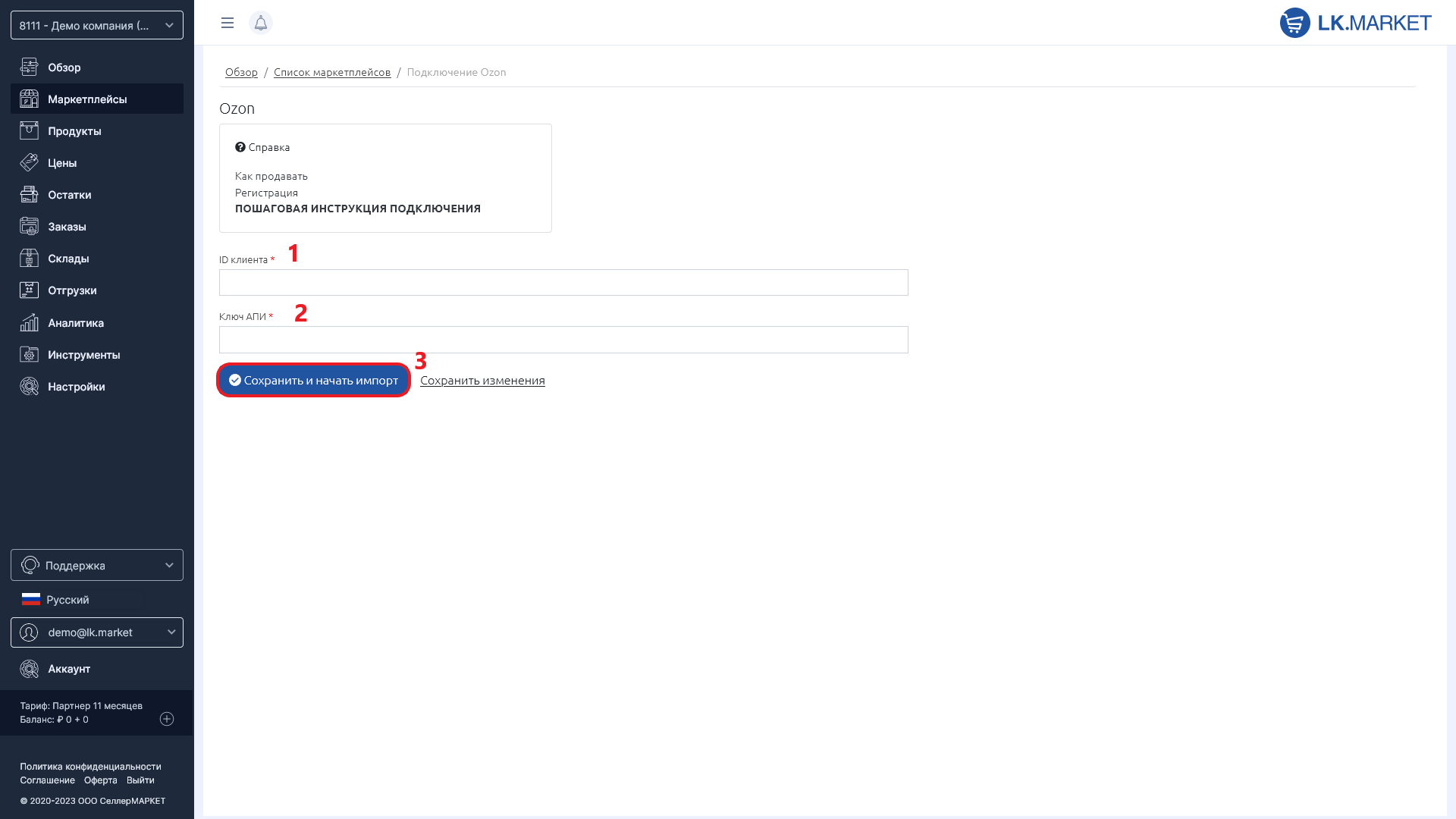Click the Аналитика chart icon
The width and height of the screenshot is (1456, 819).
click(29, 323)
